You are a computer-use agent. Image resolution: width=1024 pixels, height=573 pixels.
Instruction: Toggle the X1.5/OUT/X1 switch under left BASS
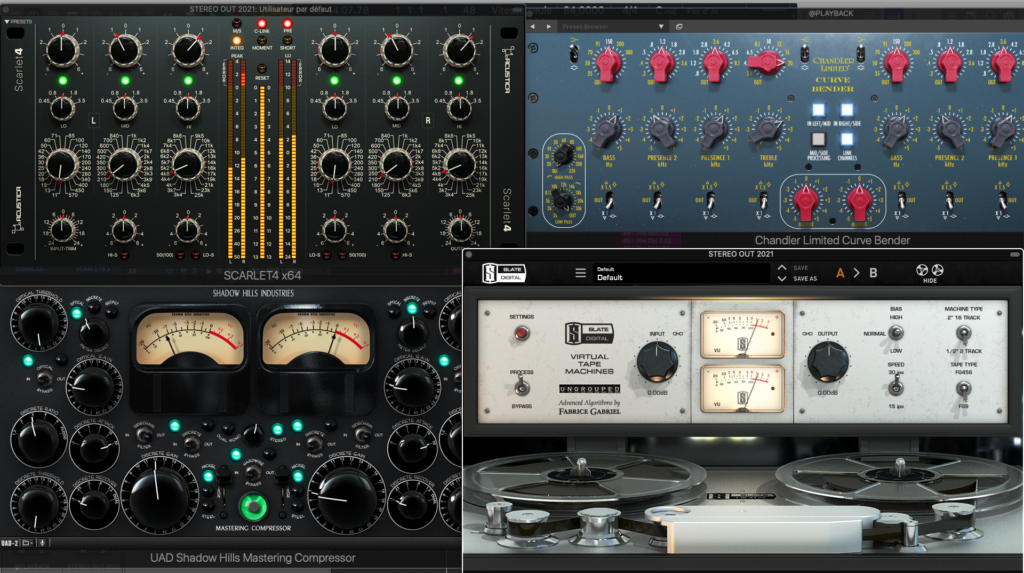pos(607,200)
